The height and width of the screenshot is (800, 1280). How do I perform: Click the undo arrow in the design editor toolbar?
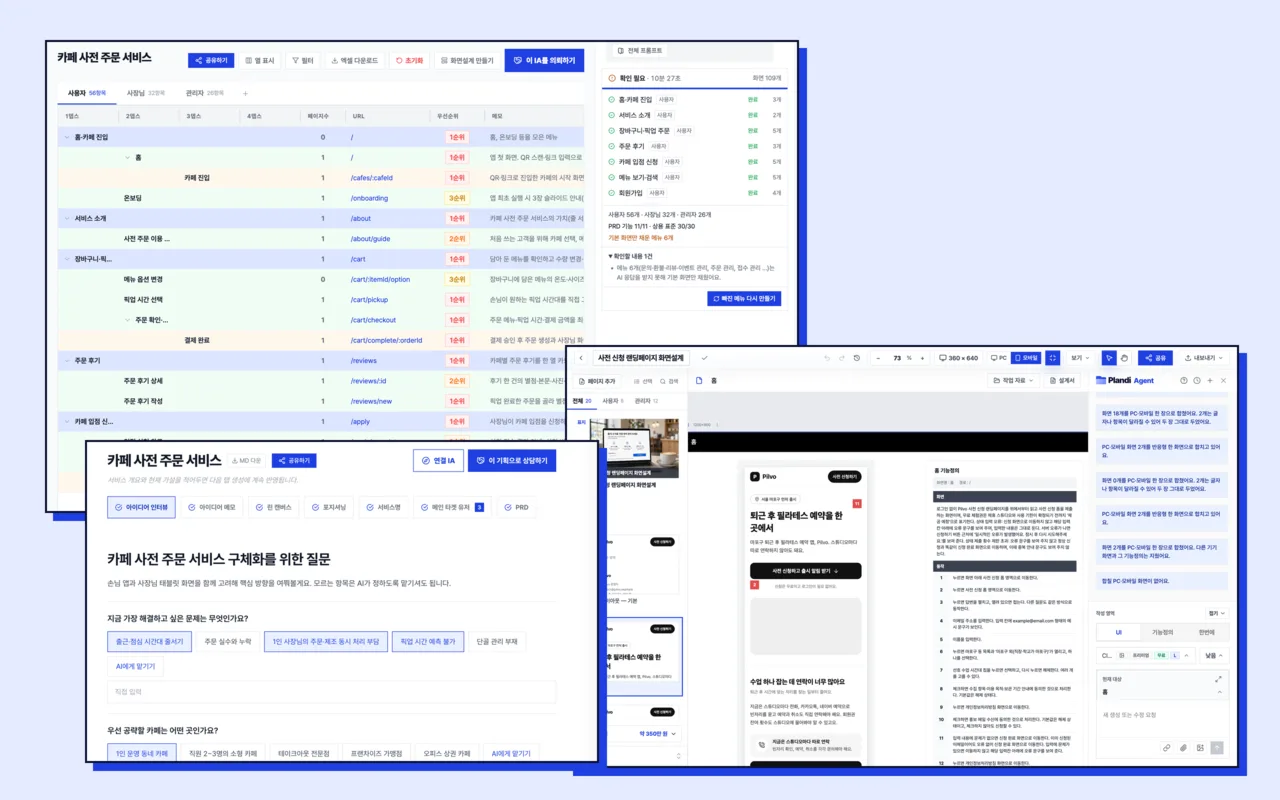(827, 357)
